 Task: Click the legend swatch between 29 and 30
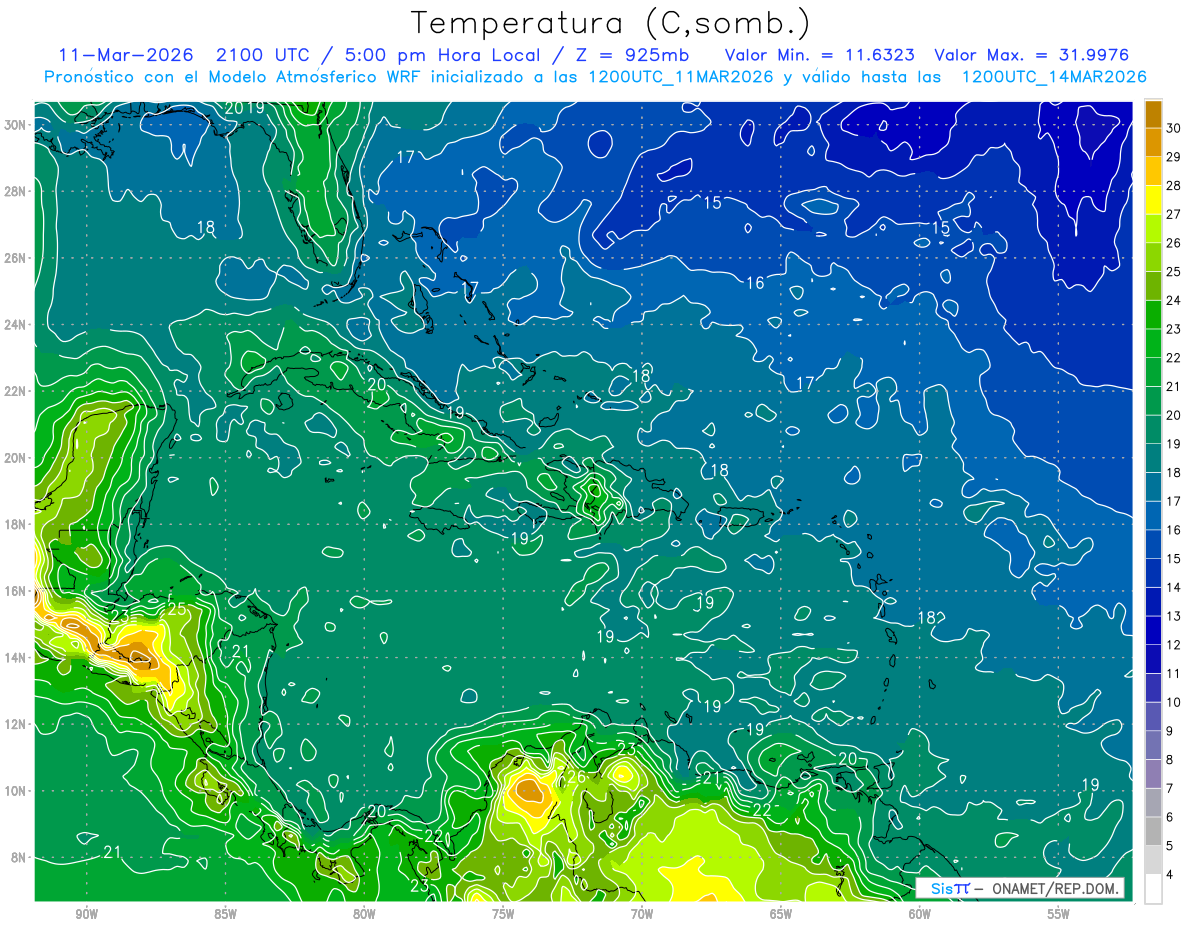click(x=1153, y=142)
